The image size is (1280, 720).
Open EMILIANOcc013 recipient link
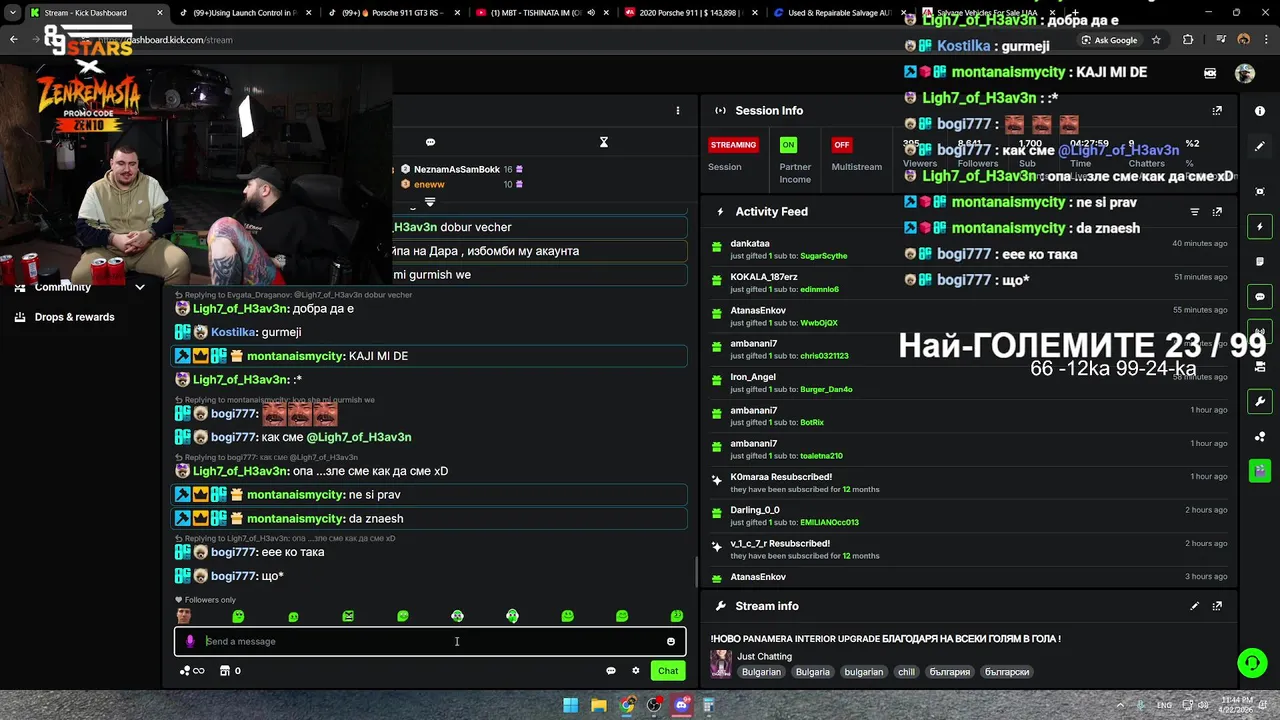tap(829, 523)
